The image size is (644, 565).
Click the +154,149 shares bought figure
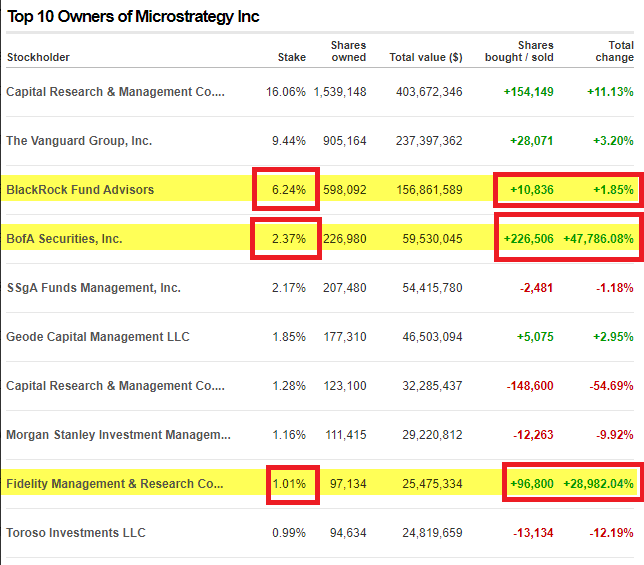coord(529,92)
